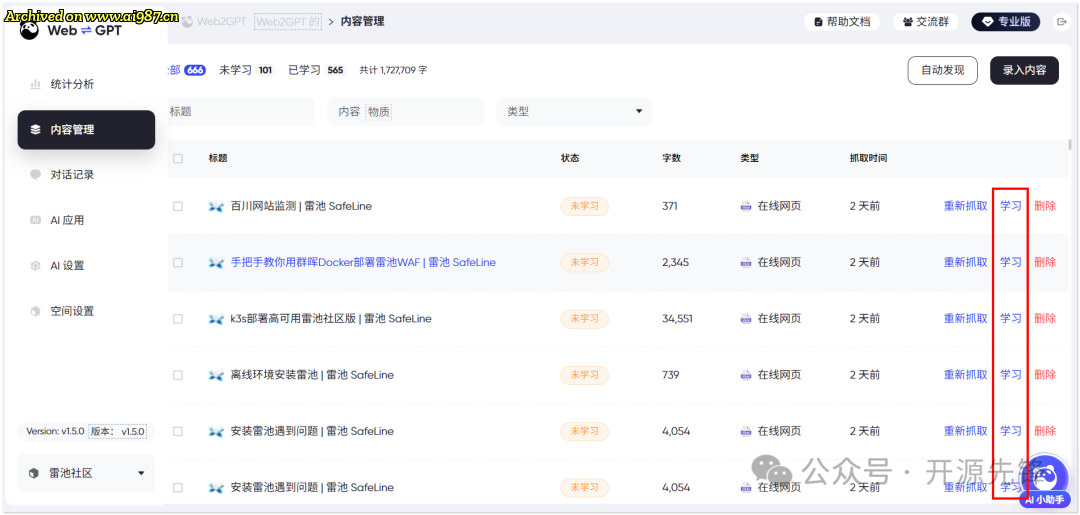Click 重新抓取 for 手把手教你 row
Screen dimensions: 1080x515
click(x=965, y=262)
